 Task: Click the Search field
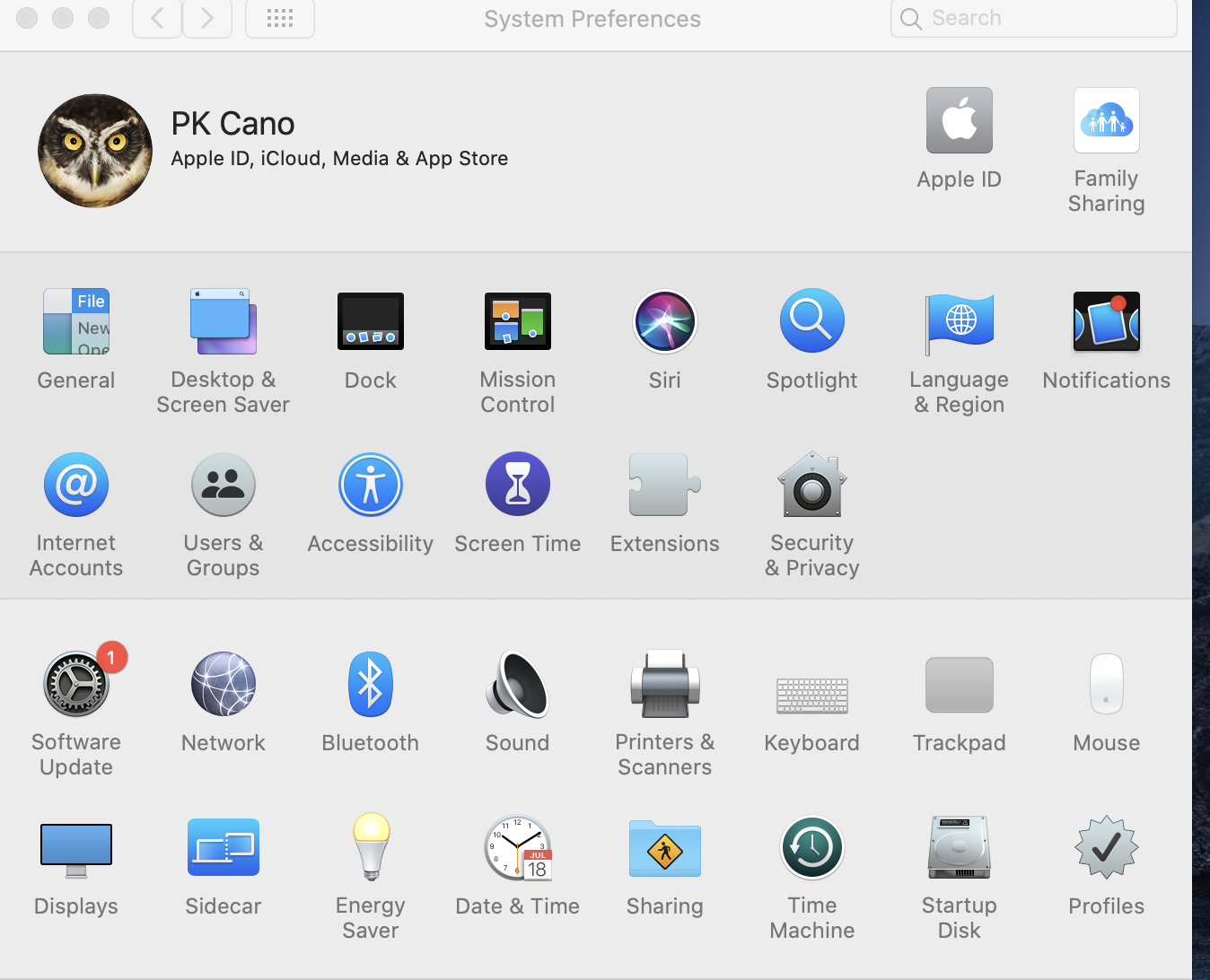point(1033,18)
